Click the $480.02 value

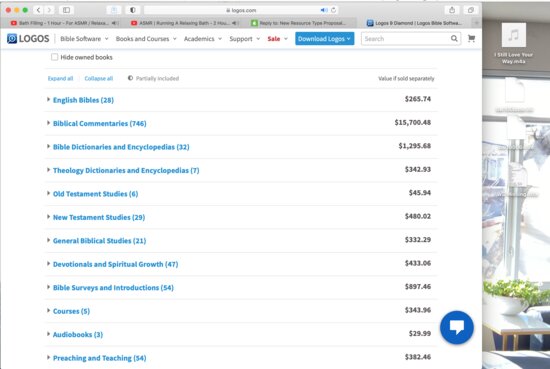(x=418, y=216)
